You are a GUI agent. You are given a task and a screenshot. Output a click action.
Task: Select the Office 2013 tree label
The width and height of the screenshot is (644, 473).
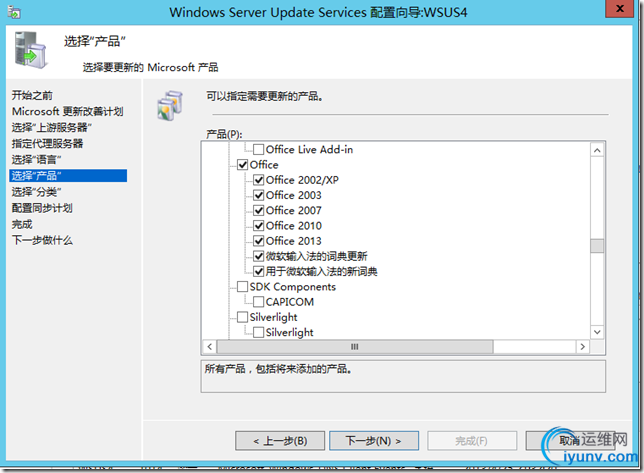point(293,241)
